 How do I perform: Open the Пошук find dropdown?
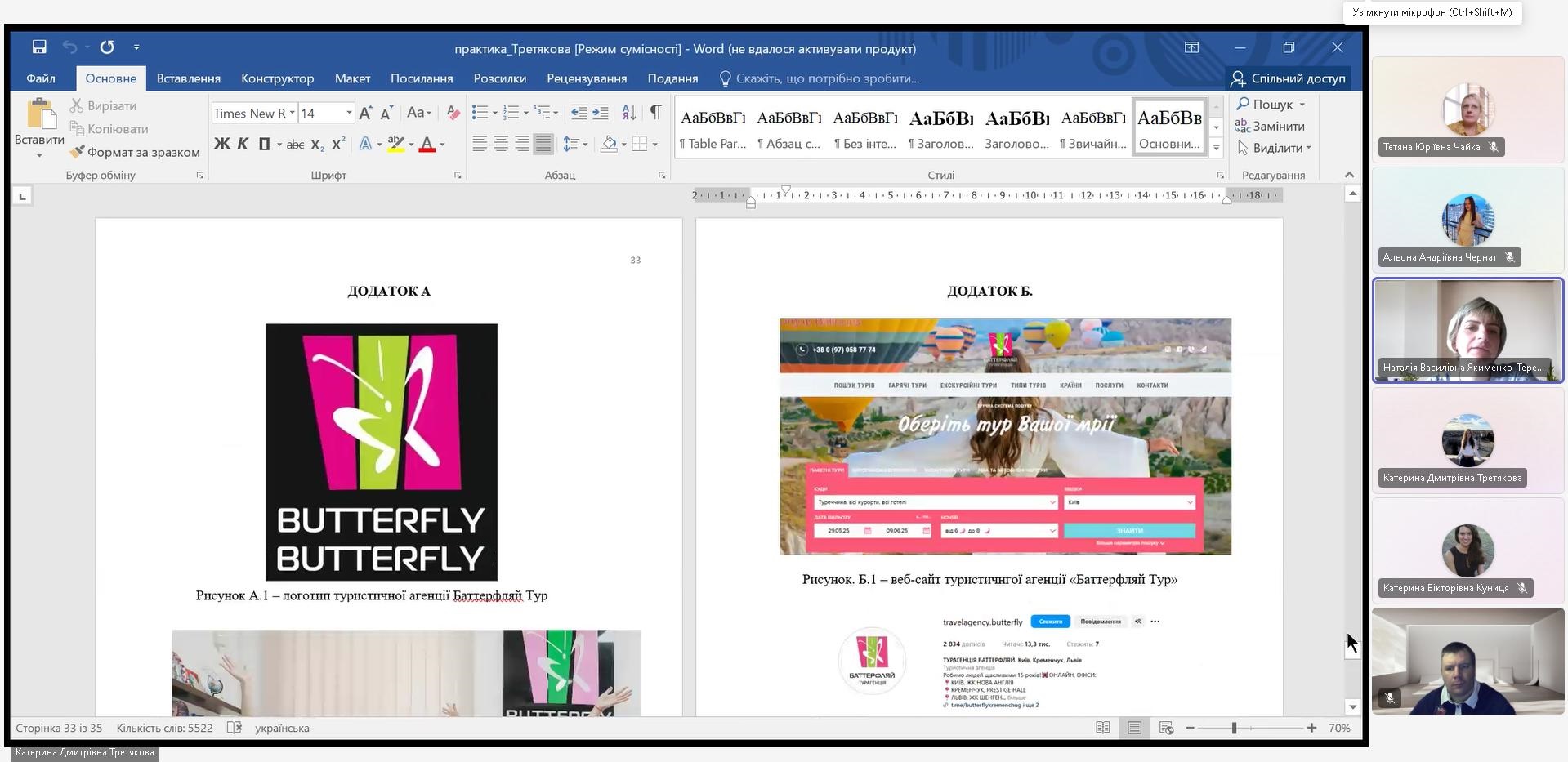tap(1271, 105)
